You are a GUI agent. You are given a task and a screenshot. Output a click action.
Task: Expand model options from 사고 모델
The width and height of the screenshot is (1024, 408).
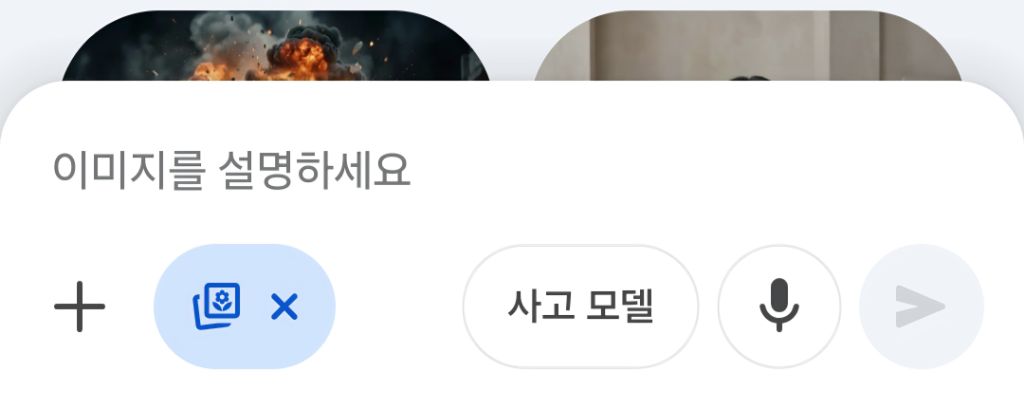581,306
